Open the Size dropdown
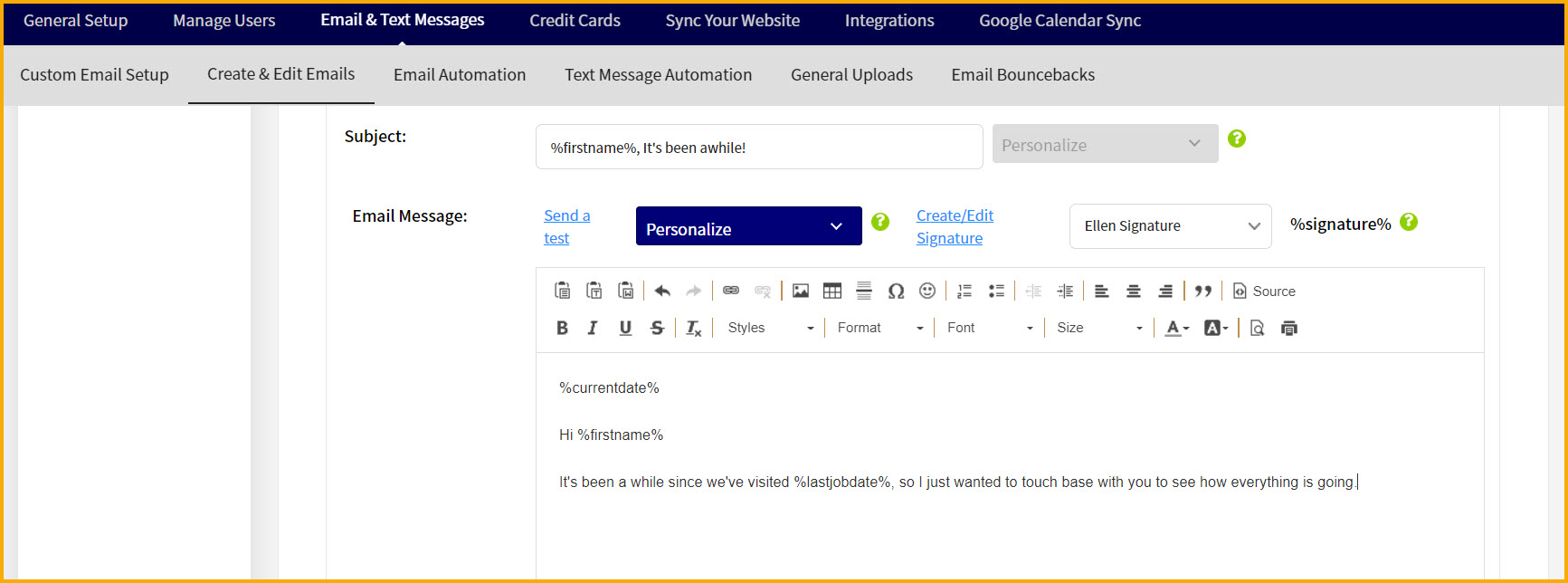The image size is (1568, 583). click(x=1098, y=328)
